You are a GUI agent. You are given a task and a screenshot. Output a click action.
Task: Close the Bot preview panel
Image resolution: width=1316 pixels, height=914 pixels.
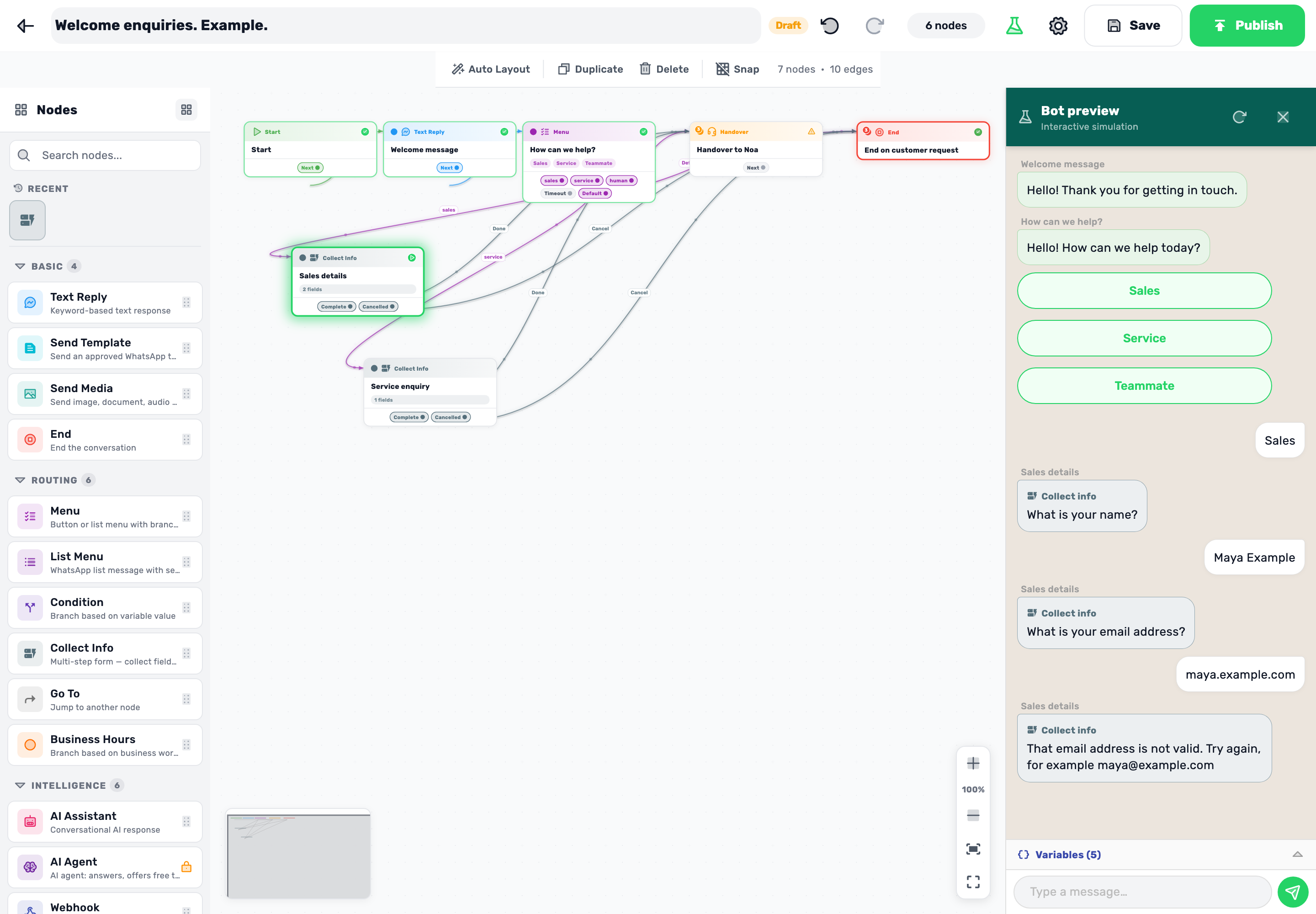pyautogui.click(x=1283, y=117)
